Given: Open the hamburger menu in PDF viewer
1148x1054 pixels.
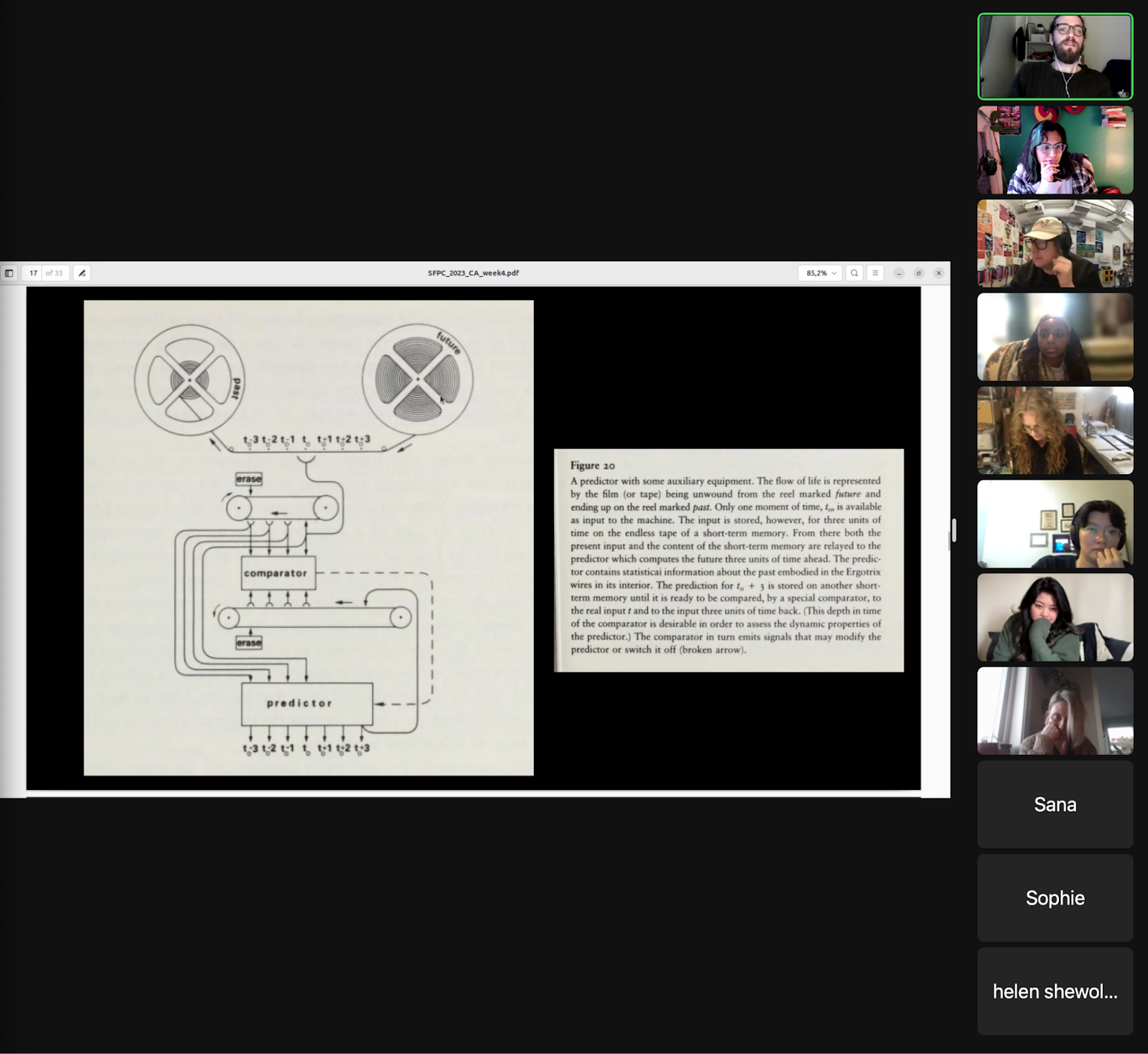Looking at the screenshot, I should click(x=875, y=273).
